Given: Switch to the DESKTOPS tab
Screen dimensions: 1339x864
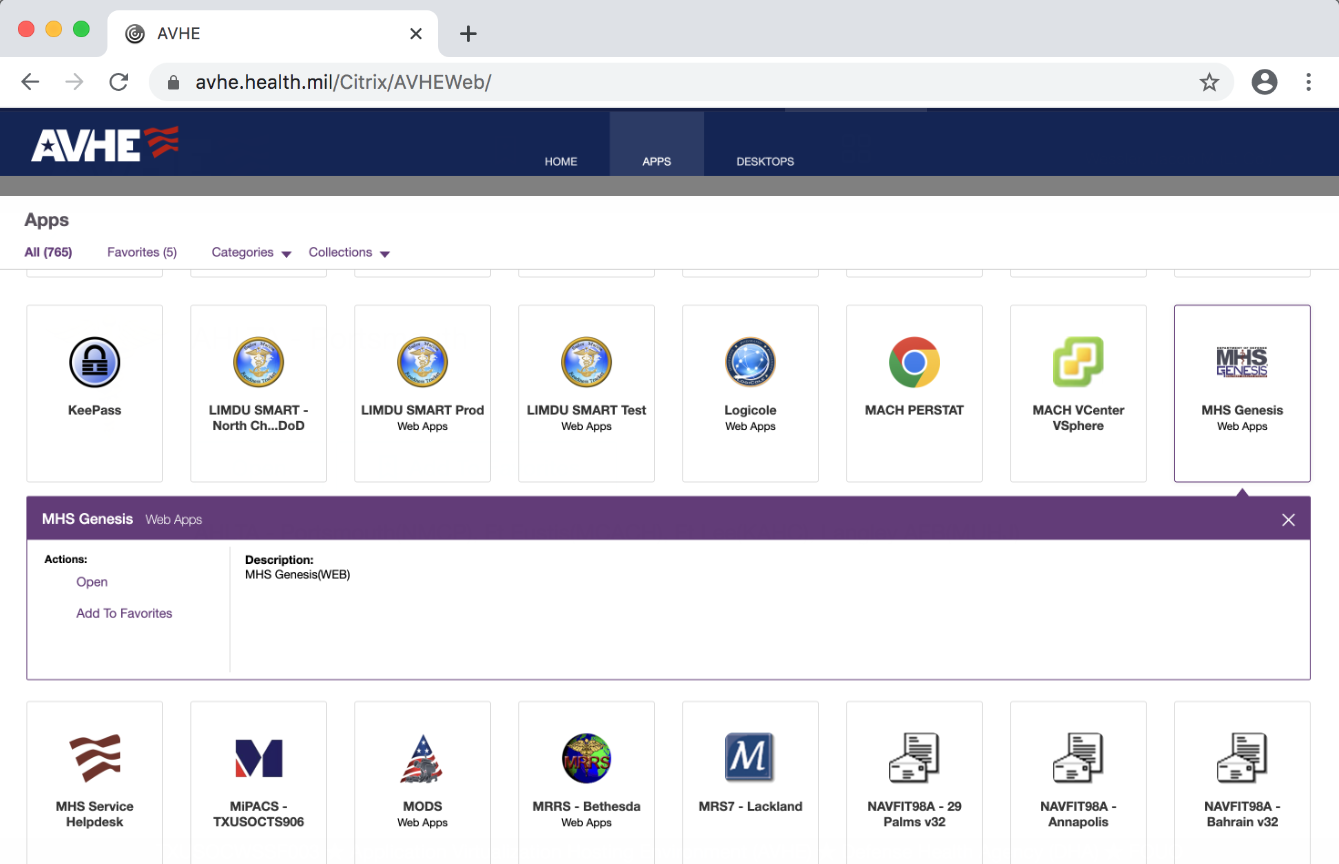Looking at the screenshot, I should pos(765,161).
